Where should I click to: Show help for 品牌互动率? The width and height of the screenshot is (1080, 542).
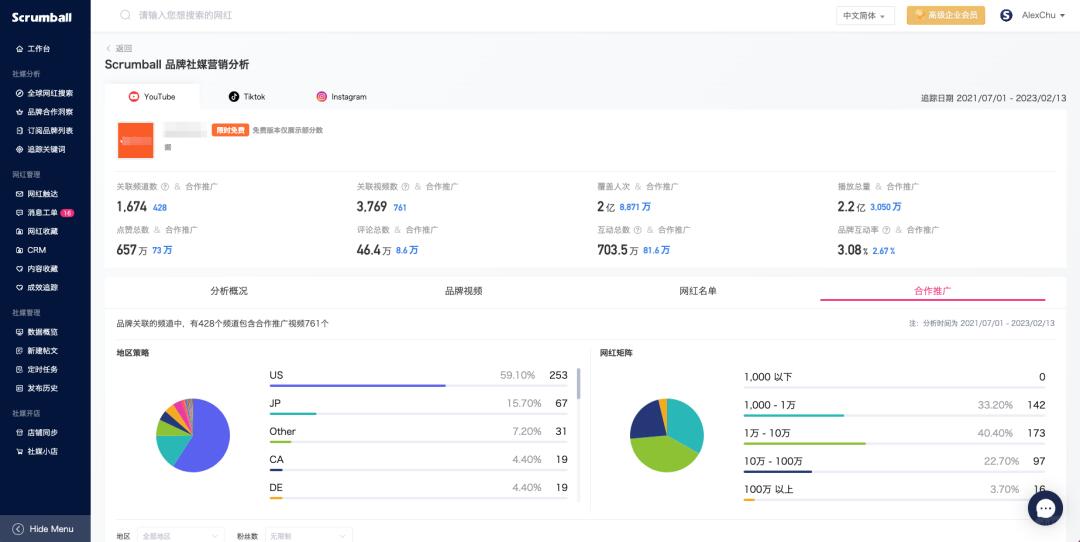pyautogui.click(x=886, y=230)
